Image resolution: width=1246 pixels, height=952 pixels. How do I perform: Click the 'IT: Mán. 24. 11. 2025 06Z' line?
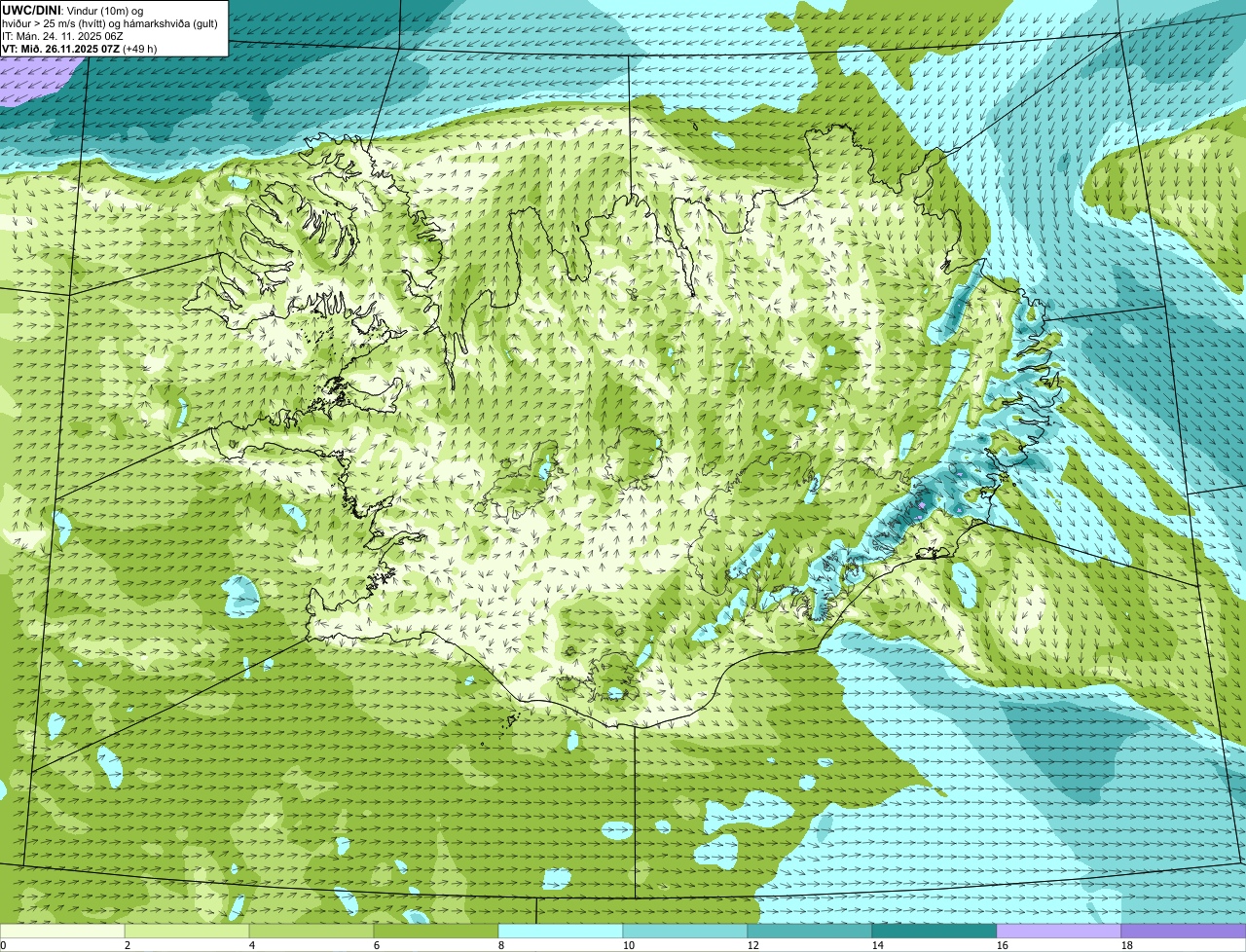(x=63, y=36)
